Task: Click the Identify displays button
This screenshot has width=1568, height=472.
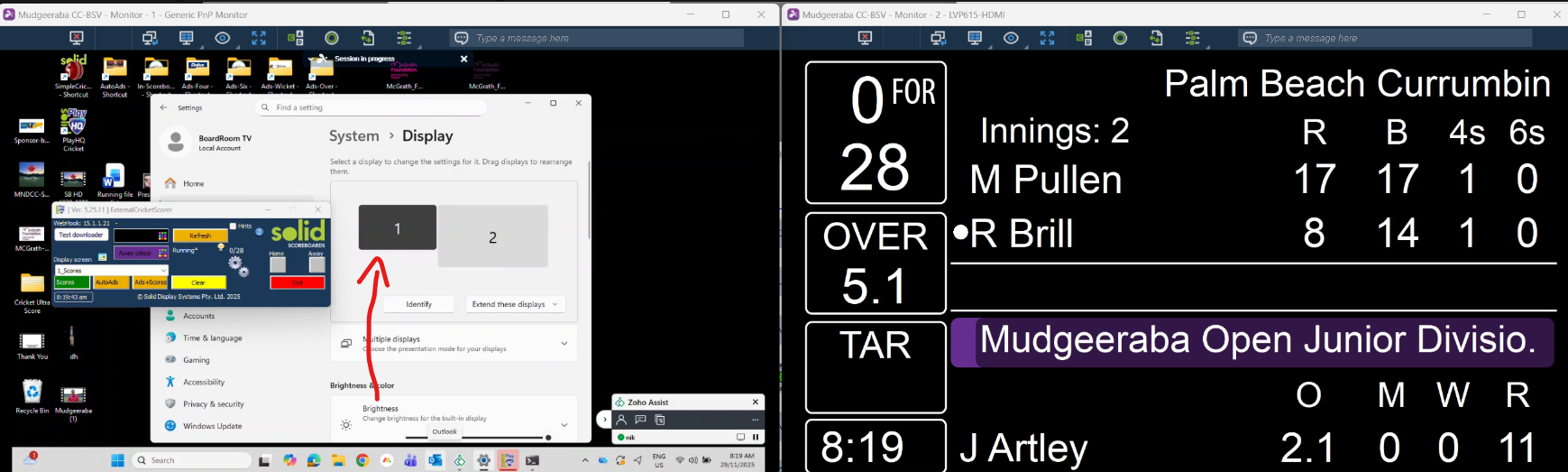Action: (x=418, y=304)
